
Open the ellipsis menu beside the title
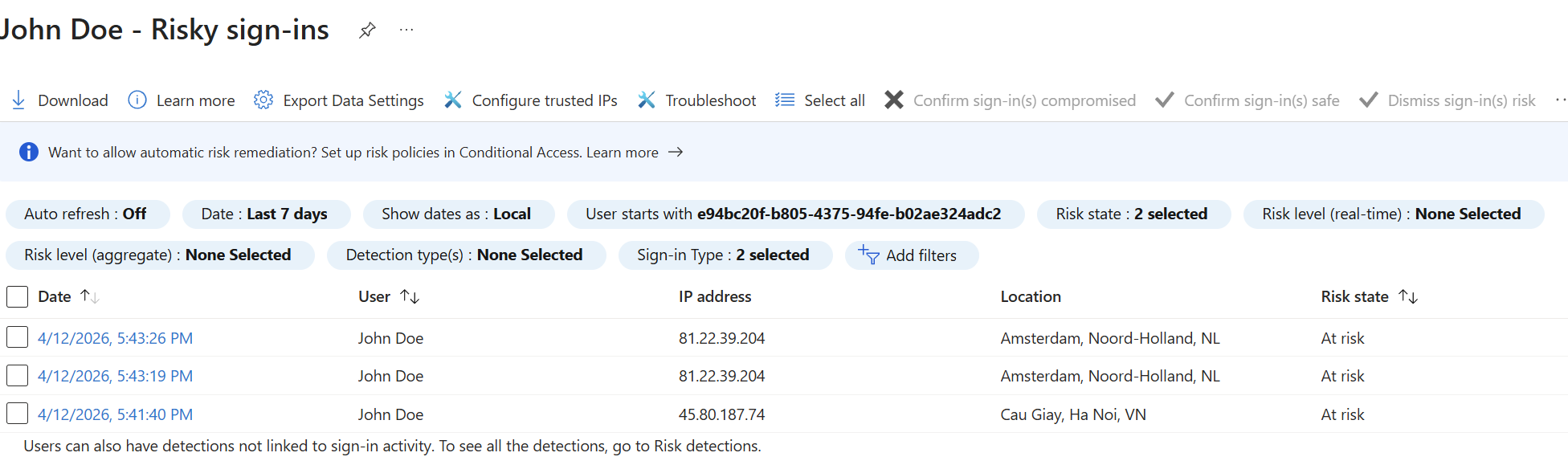tap(406, 31)
